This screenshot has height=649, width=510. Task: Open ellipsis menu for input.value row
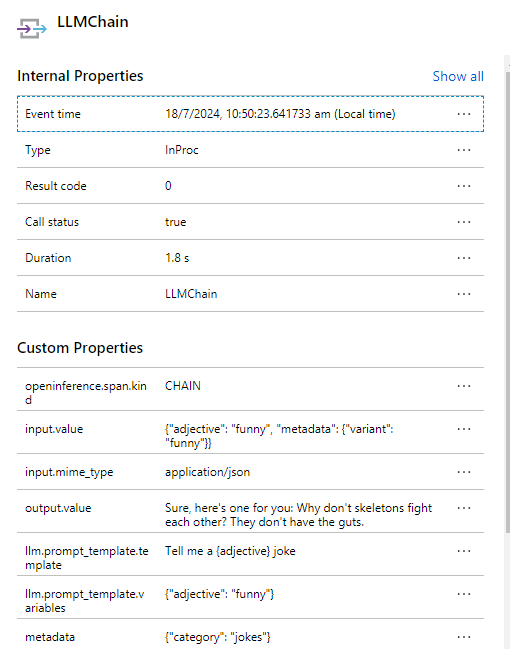(464, 429)
